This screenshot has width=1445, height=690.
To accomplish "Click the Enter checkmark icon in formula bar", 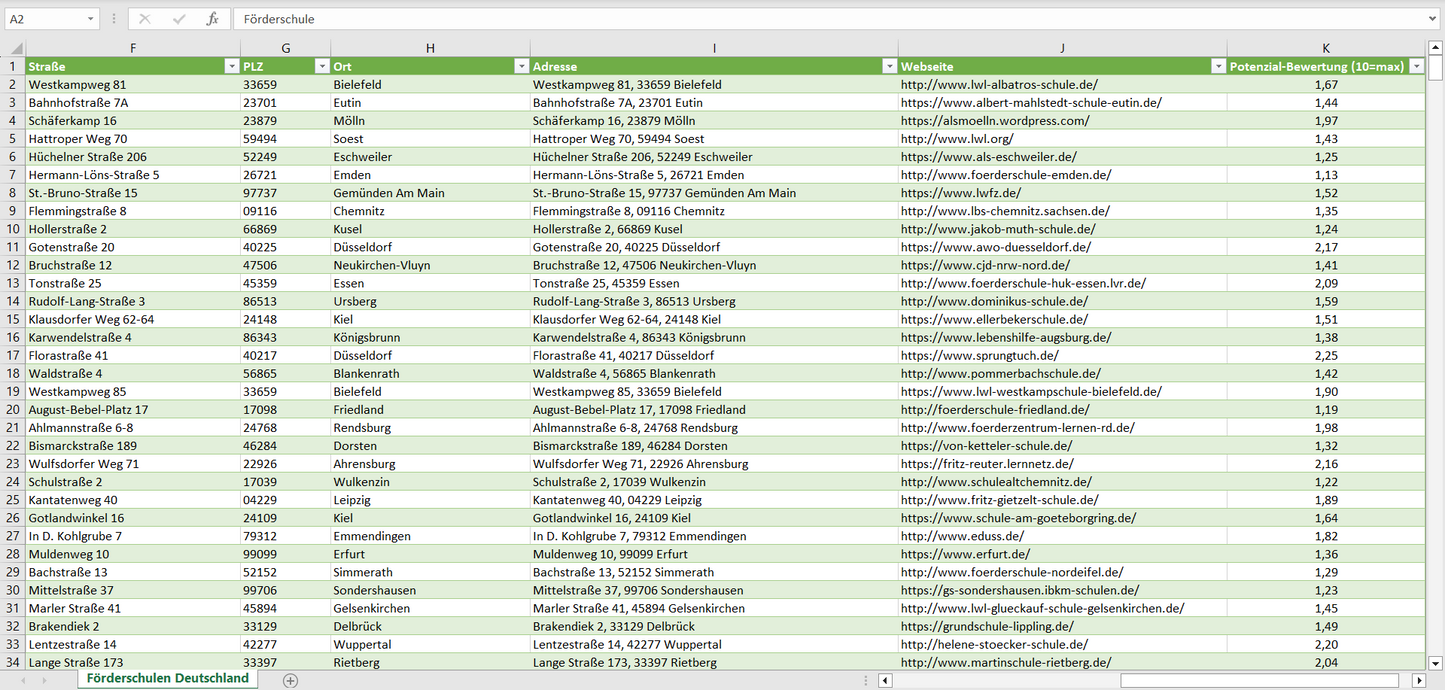I will (x=179, y=19).
